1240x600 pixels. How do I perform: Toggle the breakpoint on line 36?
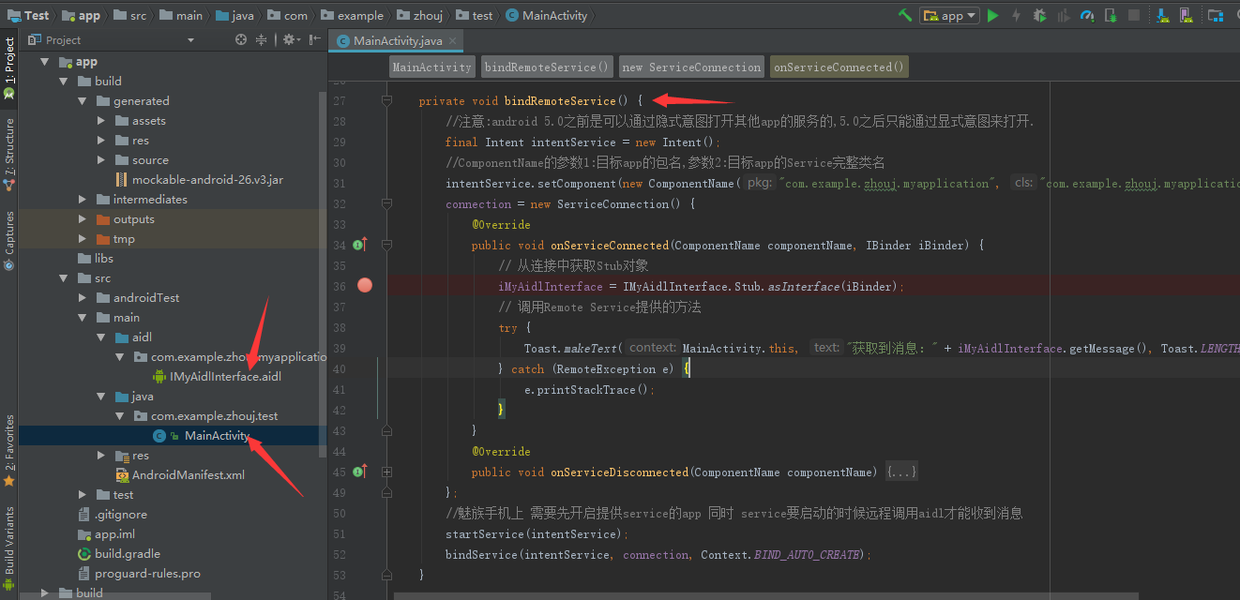tap(365, 286)
